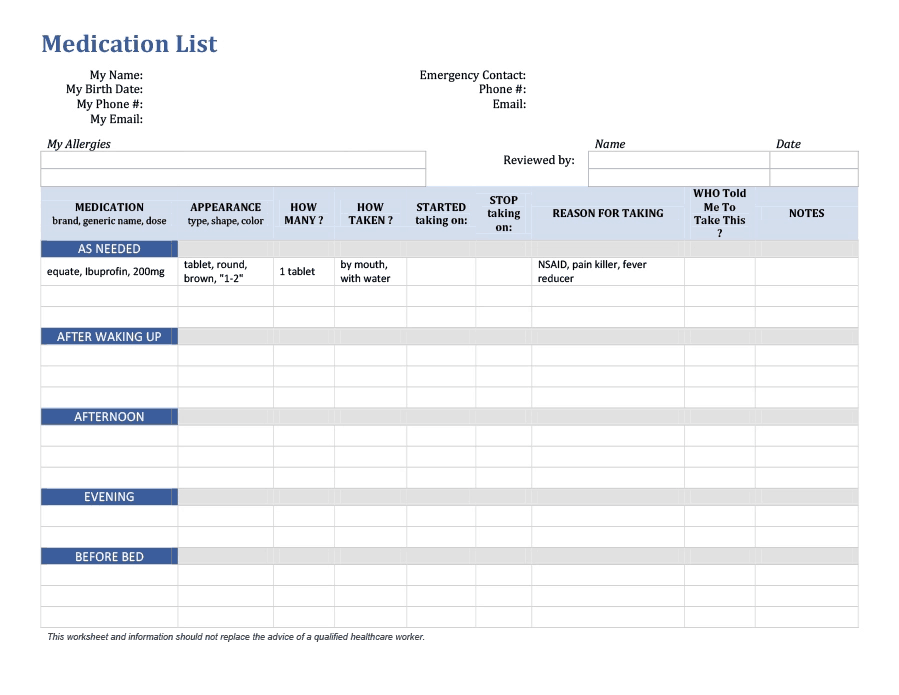Select the My Birth Date: label
This screenshot has width=899, height=695.
pyautogui.click(x=104, y=89)
